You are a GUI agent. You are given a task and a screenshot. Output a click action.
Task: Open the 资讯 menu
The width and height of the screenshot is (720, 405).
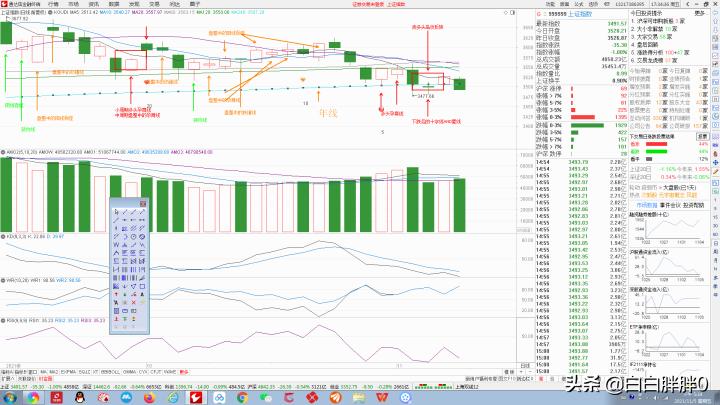[94, 4]
